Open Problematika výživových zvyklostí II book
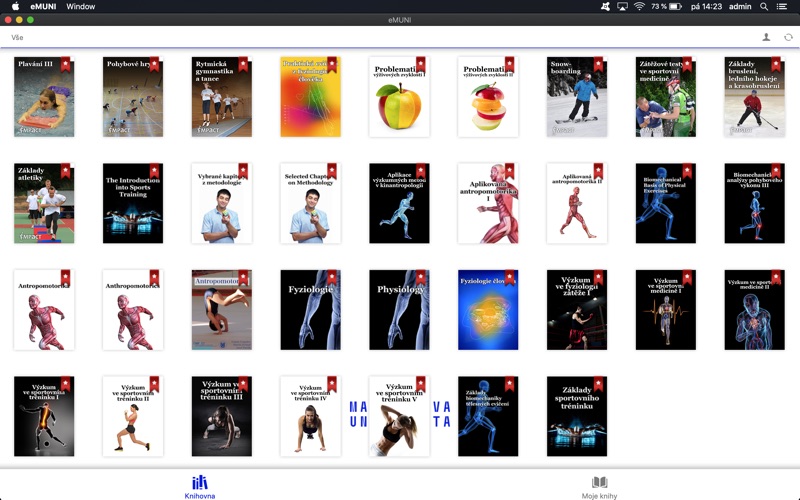 click(488, 96)
